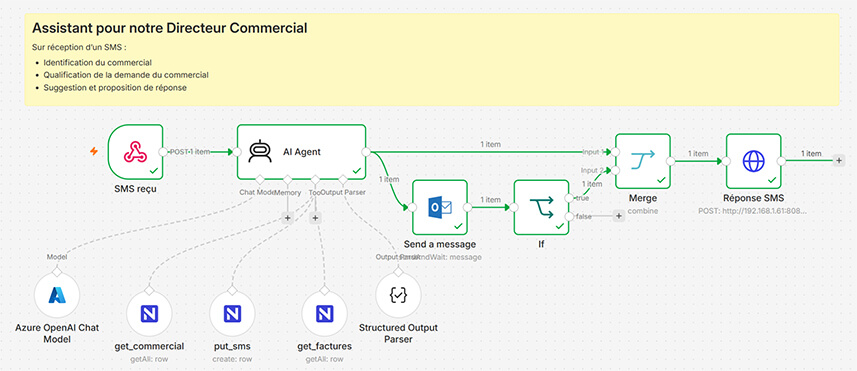Screen dimensions: 857x371
Task: Open the AI Agent node
Action: tap(301, 152)
